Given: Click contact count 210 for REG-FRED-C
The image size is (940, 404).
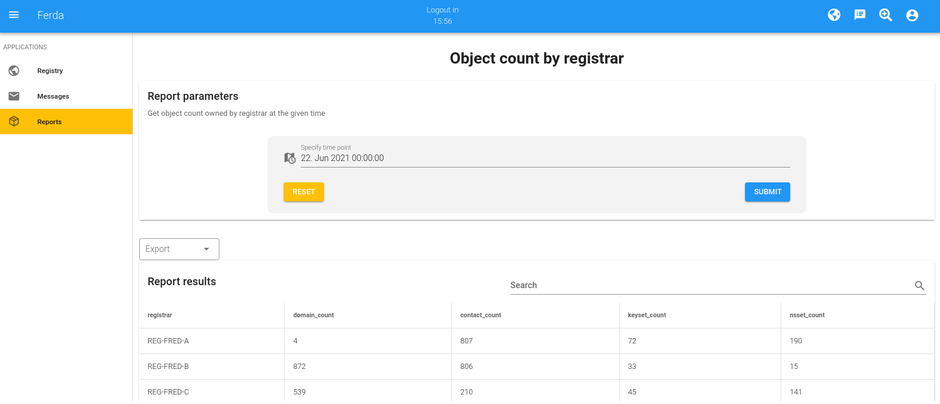Looking at the screenshot, I should (x=466, y=392).
